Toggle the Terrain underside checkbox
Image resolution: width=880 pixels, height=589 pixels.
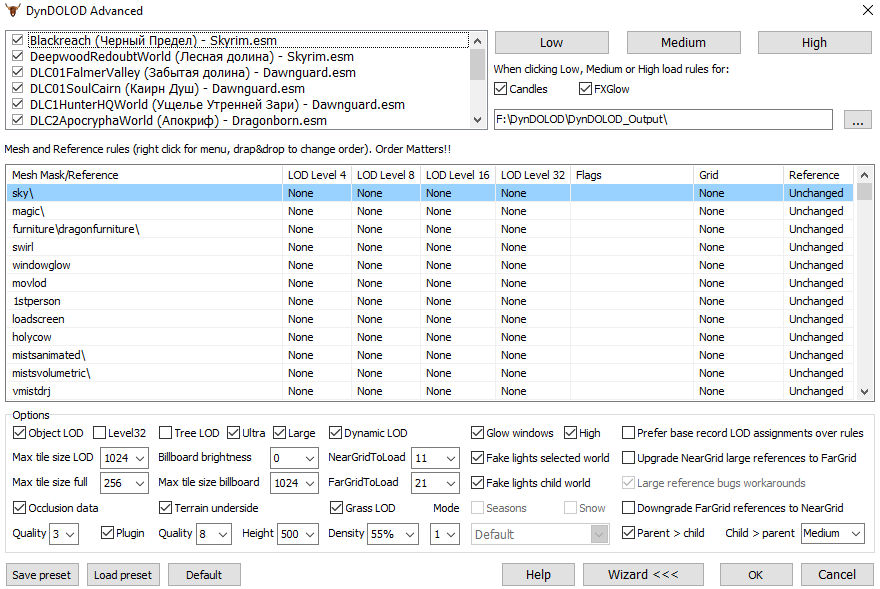coord(165,508)
